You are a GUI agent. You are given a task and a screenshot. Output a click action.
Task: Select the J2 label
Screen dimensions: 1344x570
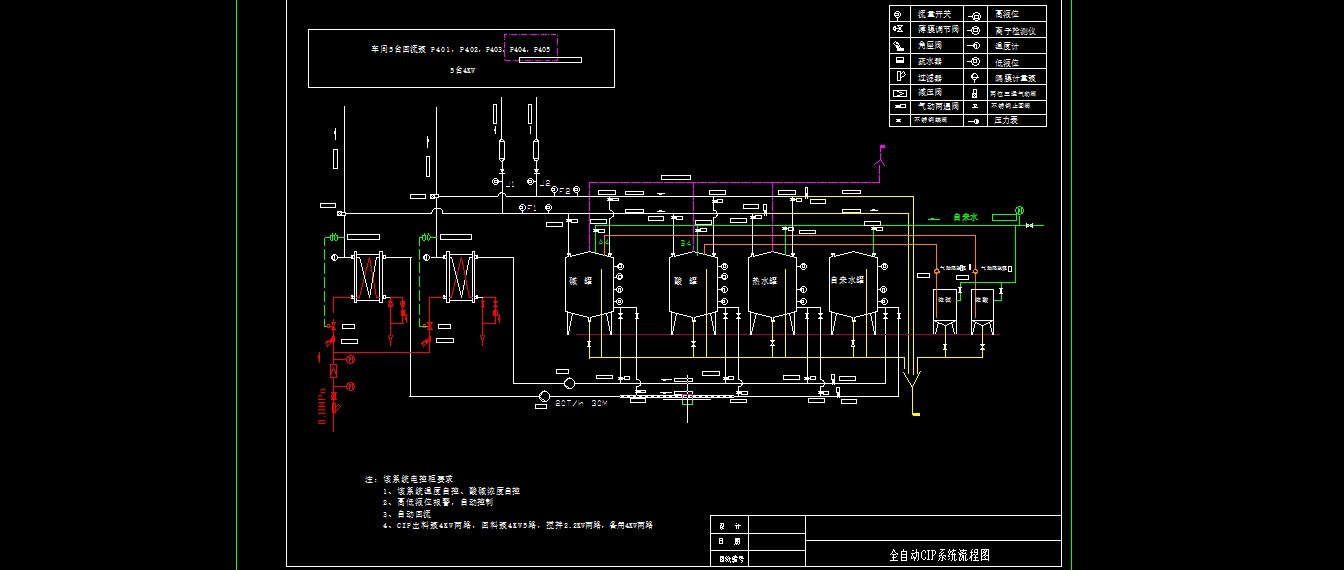point(545,183)
